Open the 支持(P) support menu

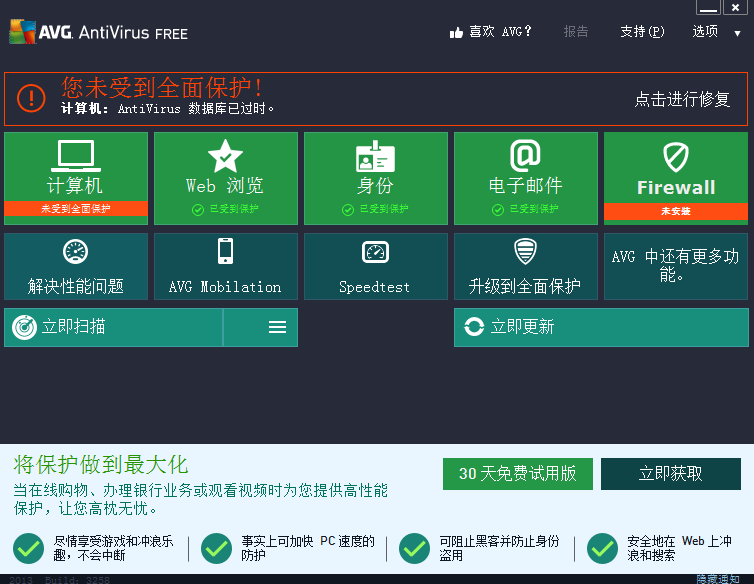tap(642, 32)
